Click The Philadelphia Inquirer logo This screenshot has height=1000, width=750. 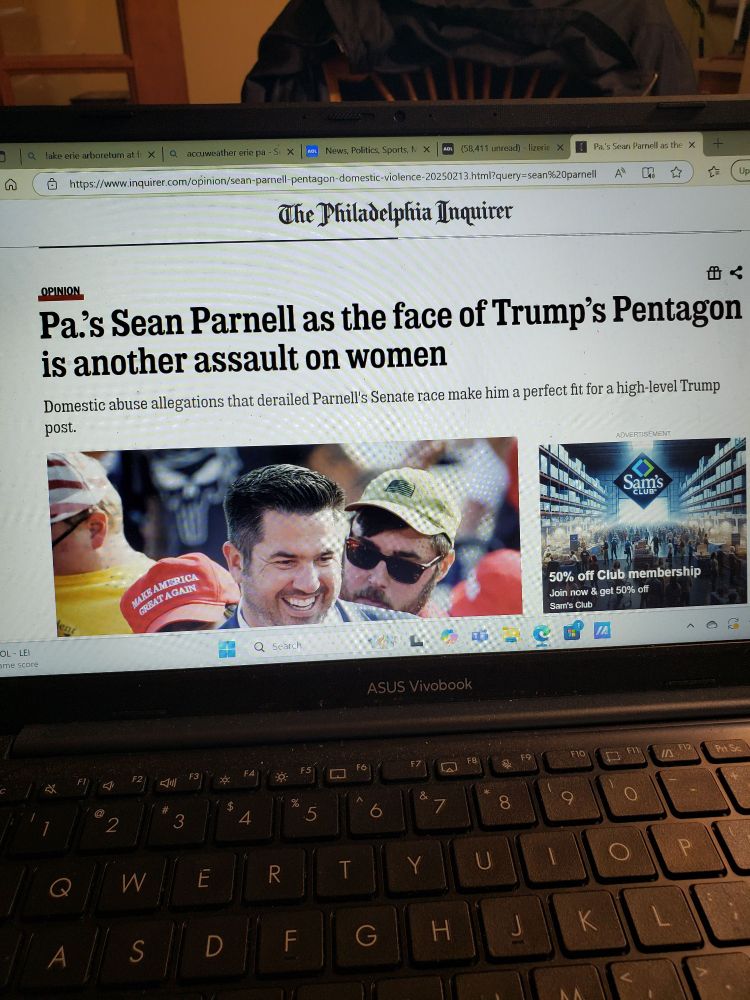(x=395, y=214)
